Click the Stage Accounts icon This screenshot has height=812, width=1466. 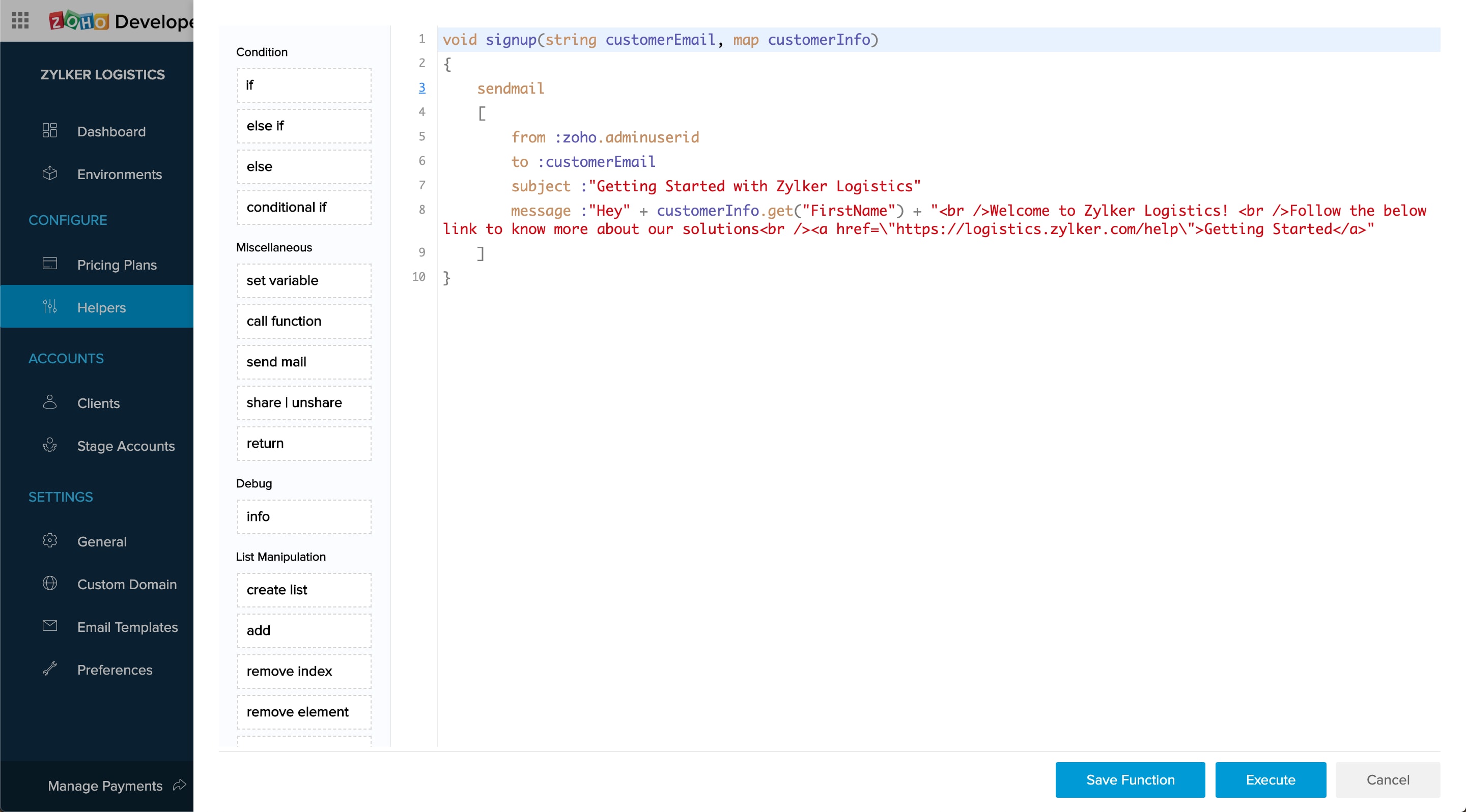[x=49, y=445]
